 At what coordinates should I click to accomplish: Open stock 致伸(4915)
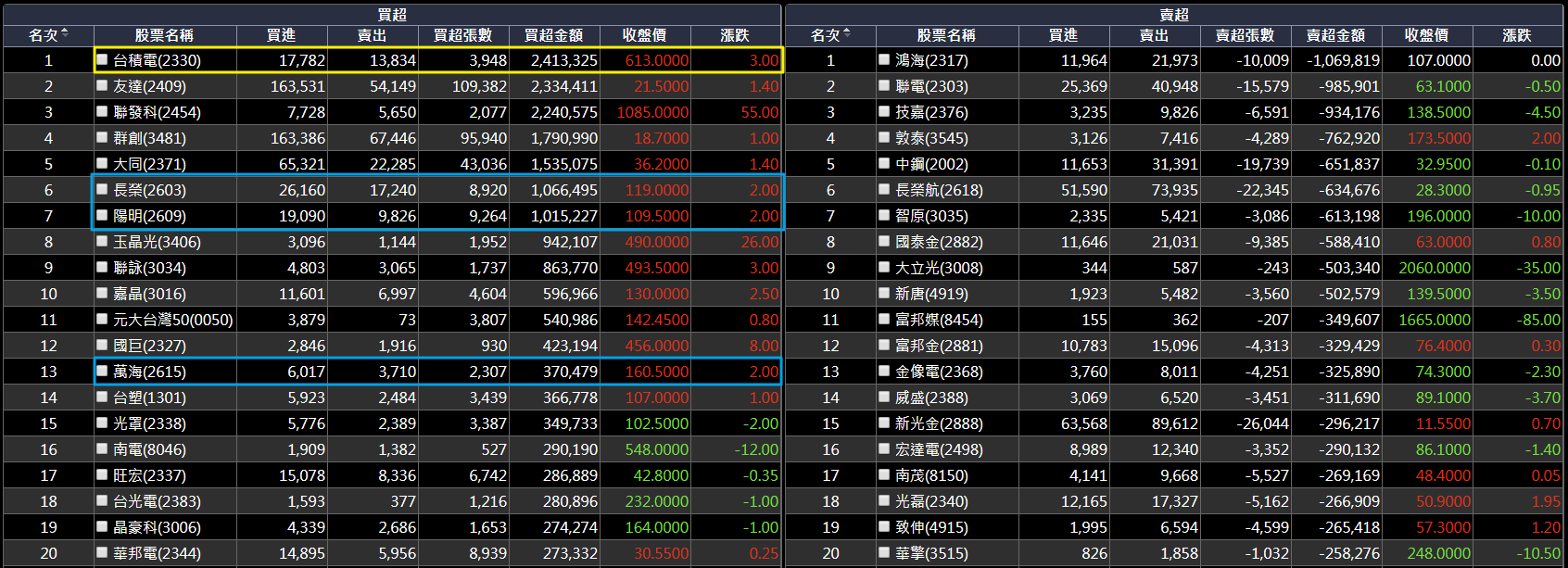coord(932,527)
